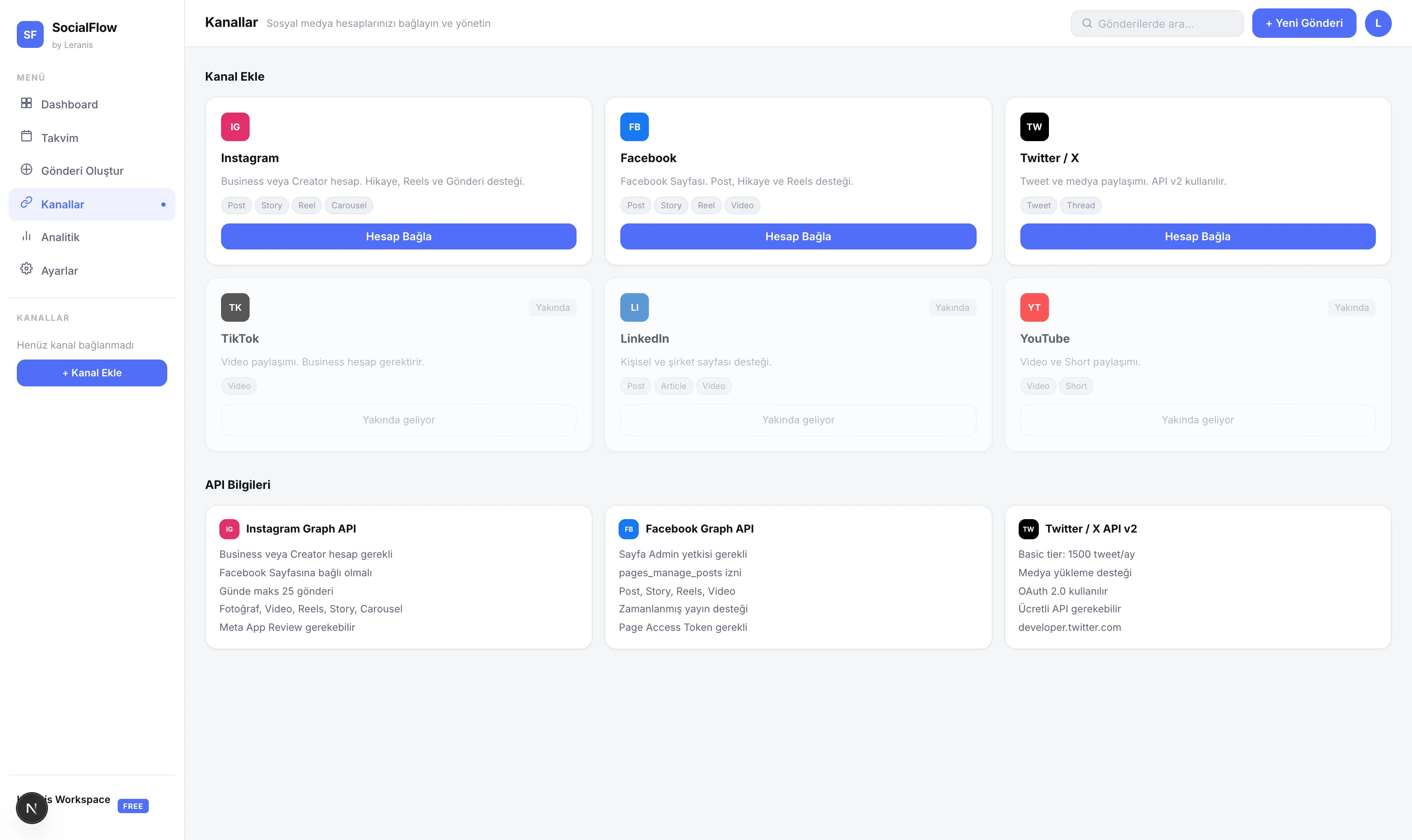This screenshot has height=840, width=1412.
Task: Click the Instagram IG card icon
Action: tap(235, 127)
